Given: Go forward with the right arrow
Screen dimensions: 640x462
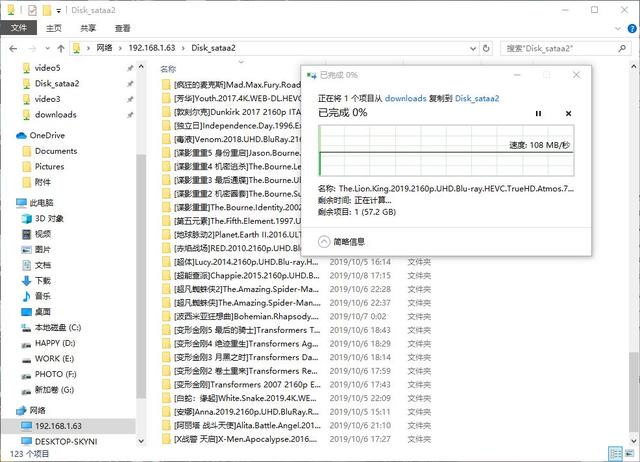Looking at the screenshot, I should pyautogui.click(x=32, y=49).
